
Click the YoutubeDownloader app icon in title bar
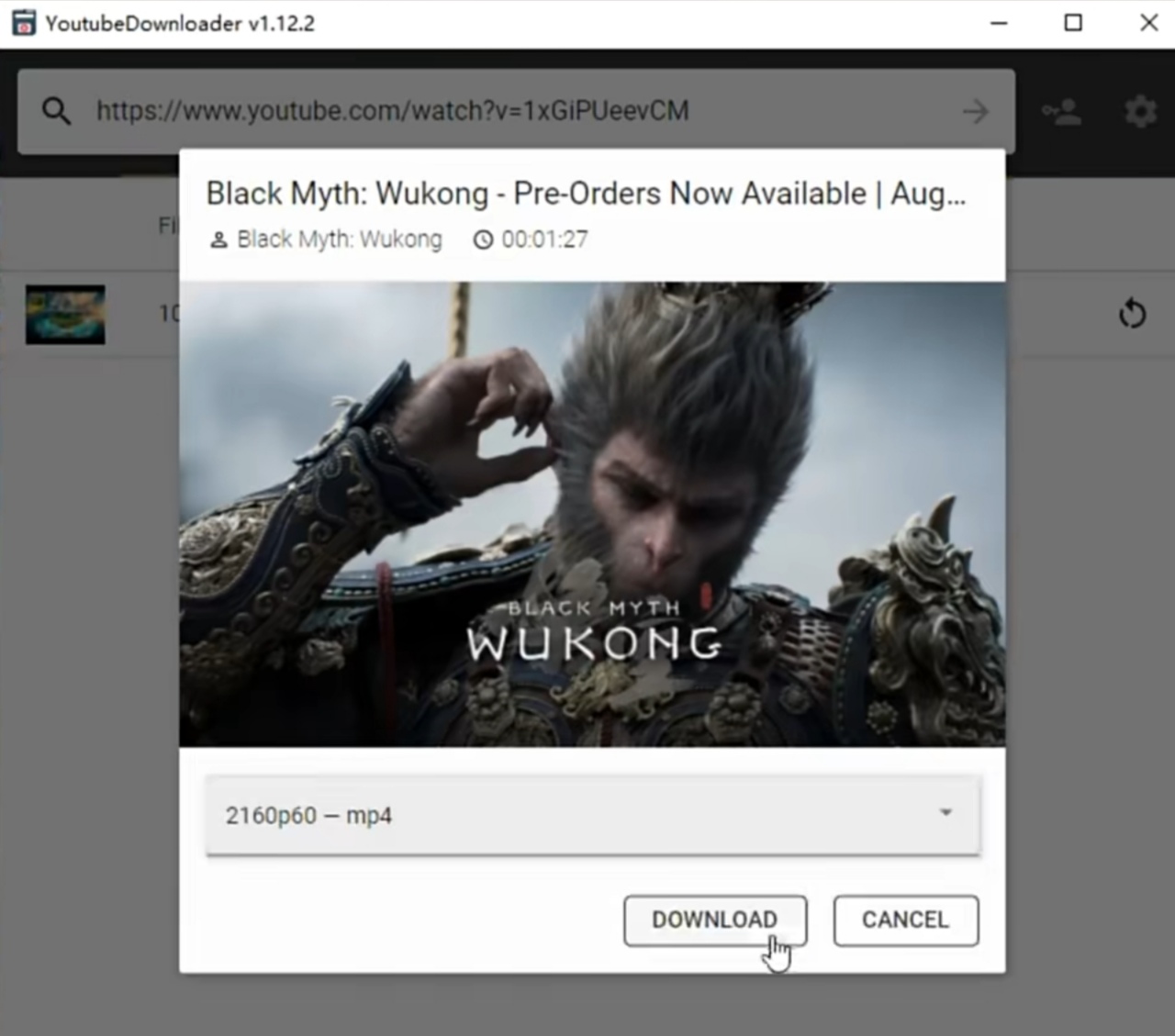click(x=23, y=23)
